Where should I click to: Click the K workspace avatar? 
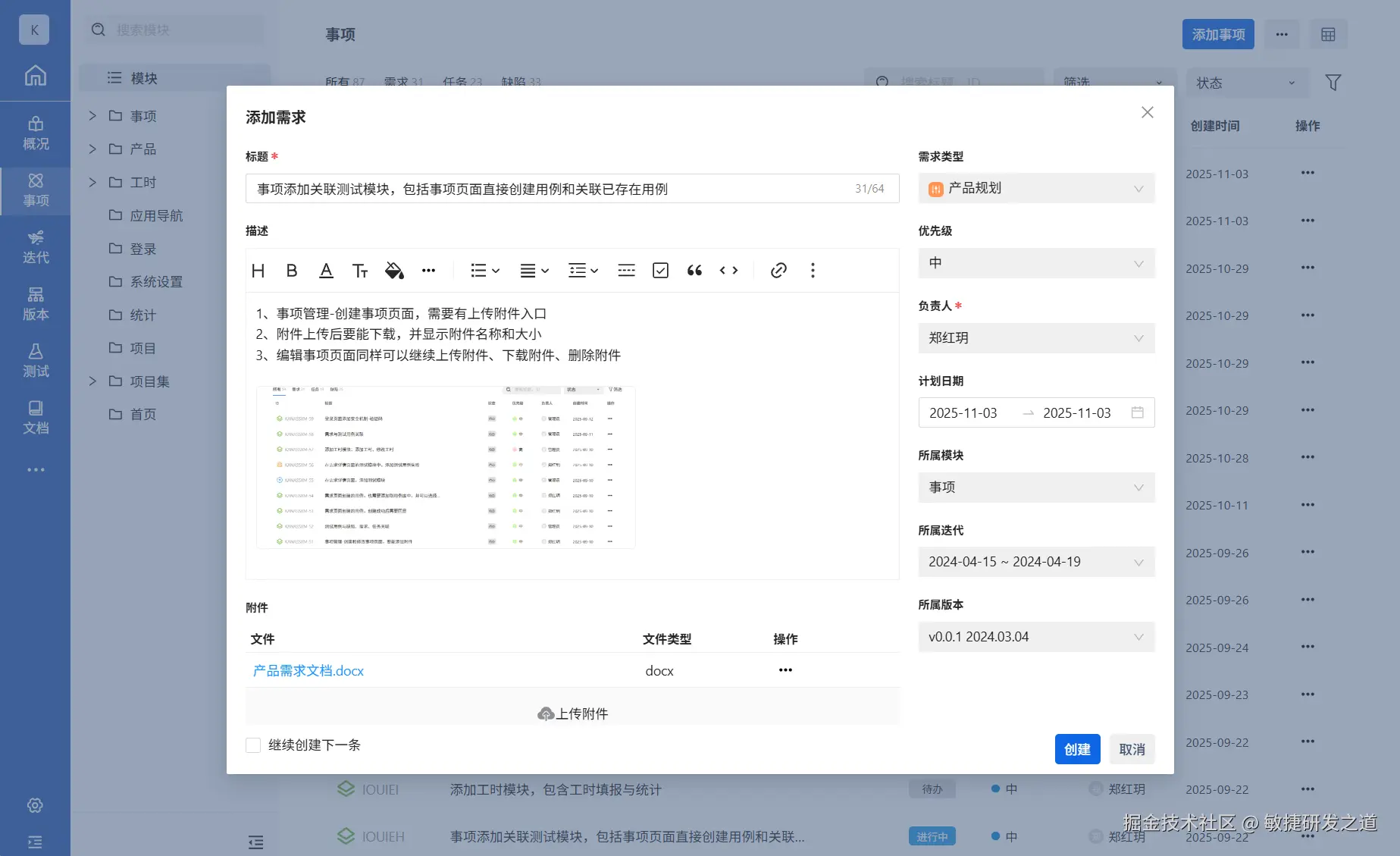(x=34, y=30)
